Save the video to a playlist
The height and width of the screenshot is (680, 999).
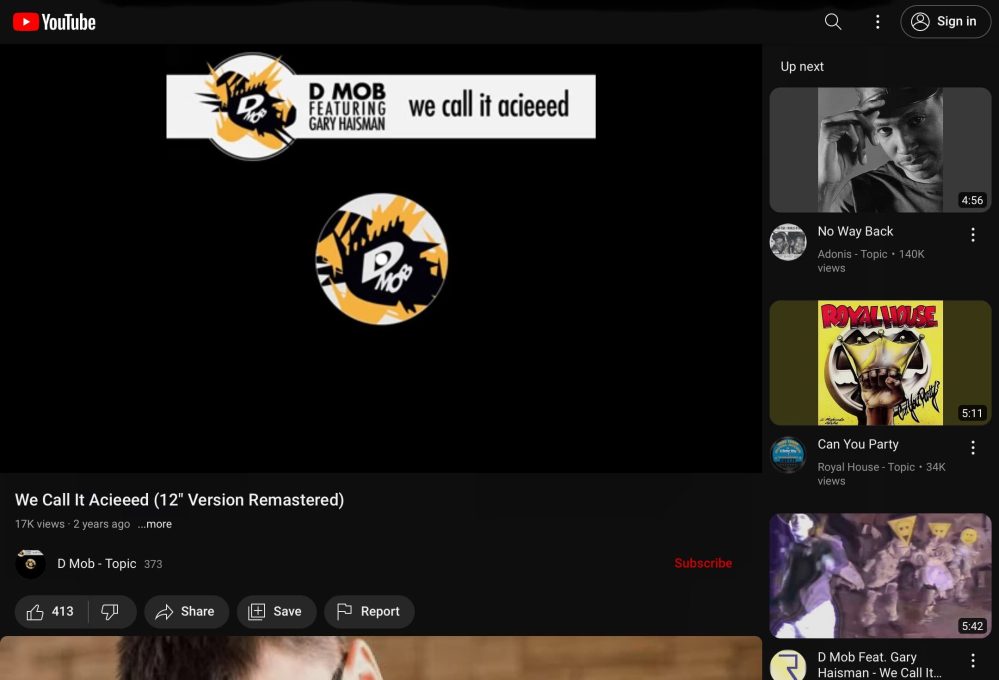276,612
